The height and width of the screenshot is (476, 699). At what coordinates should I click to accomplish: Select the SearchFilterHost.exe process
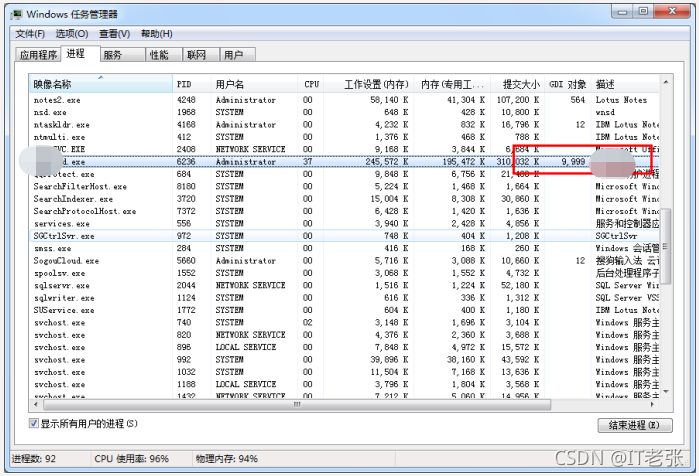[x=345, y=186]
